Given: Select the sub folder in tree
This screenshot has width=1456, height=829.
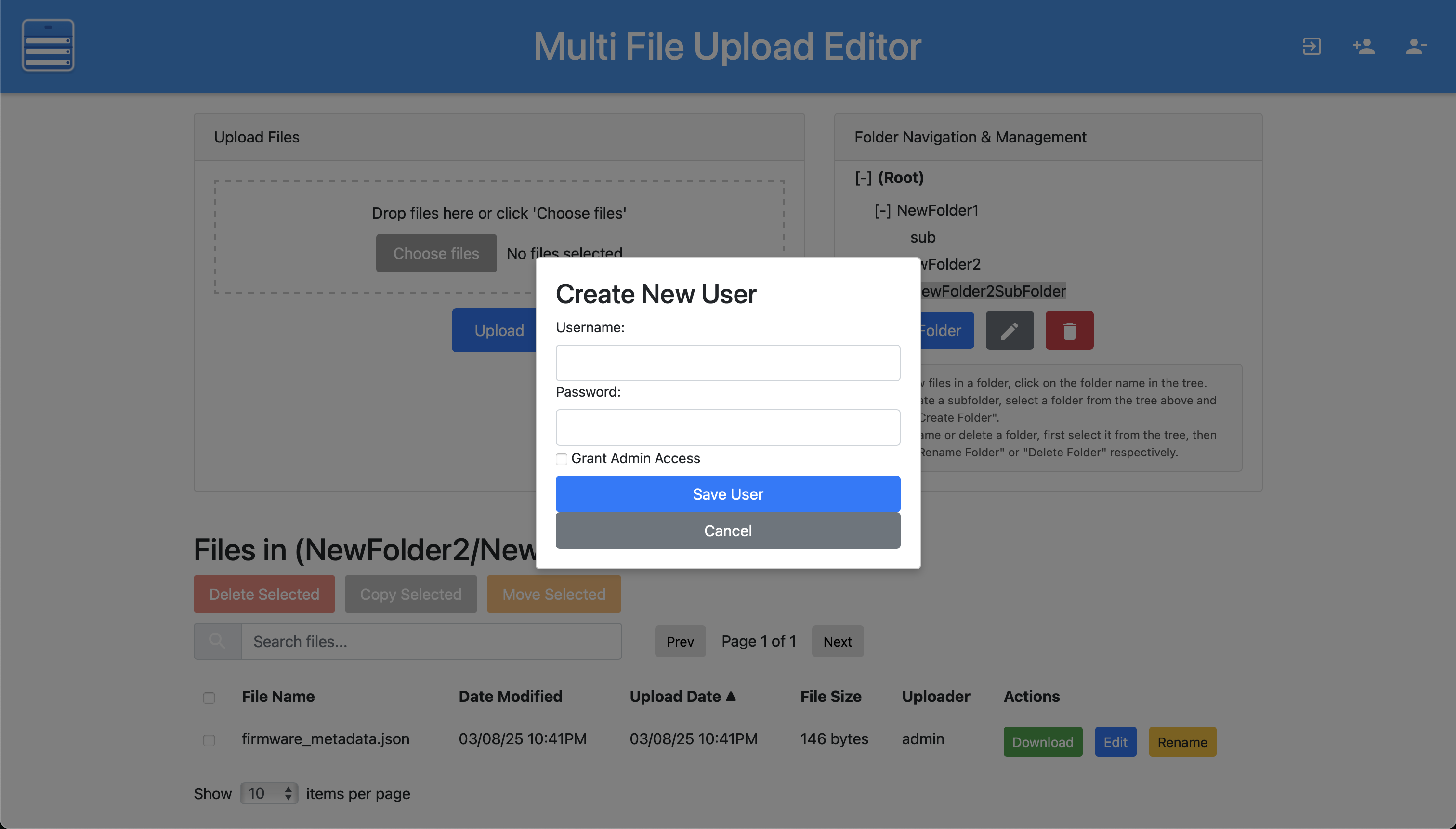Looking at the screenshot, I should point(922,237).
